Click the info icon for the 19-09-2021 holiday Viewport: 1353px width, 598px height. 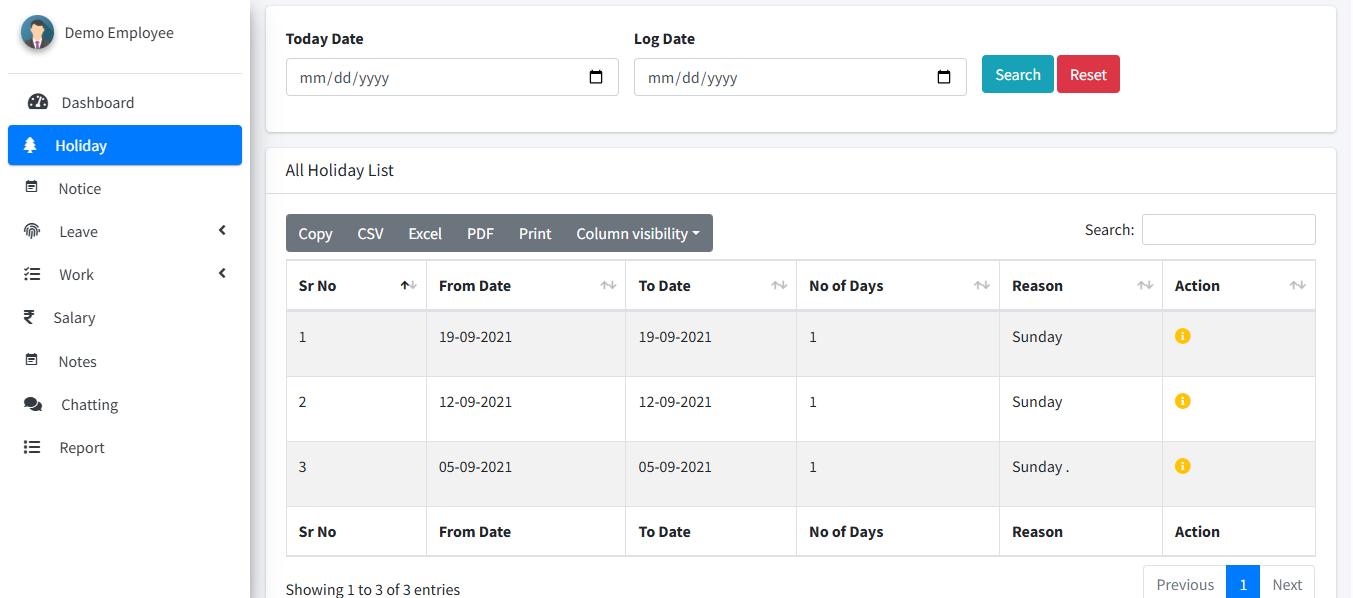click(1182, 336)
